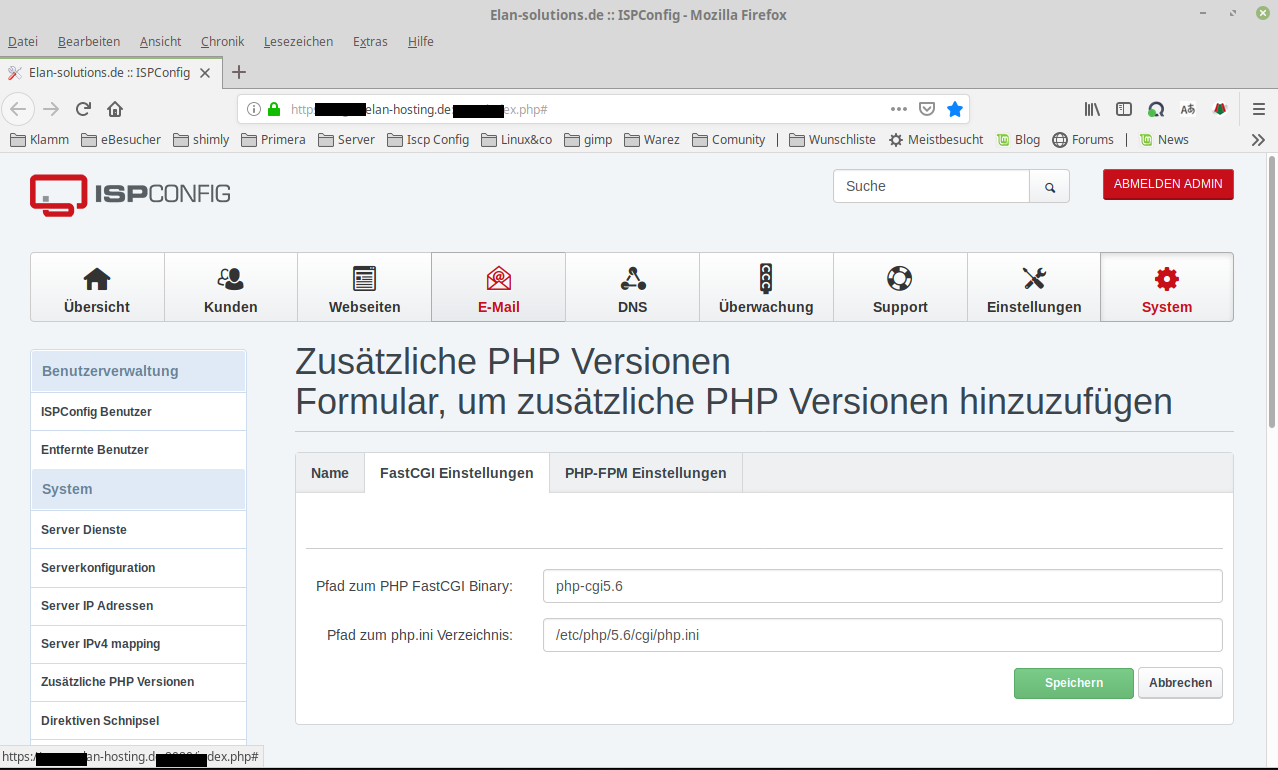
Task: Reload the current page
Action: [x=84, y=109]
